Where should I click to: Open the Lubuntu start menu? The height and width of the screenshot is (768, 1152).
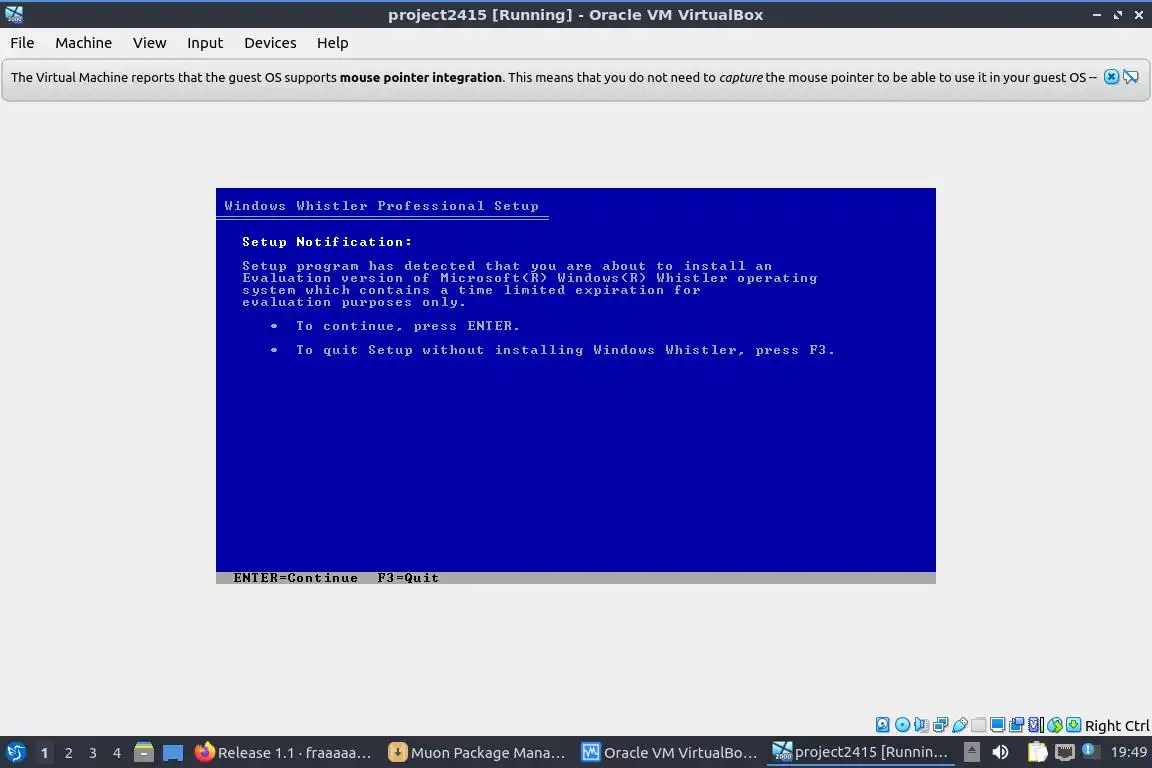(x=15, y=753)
